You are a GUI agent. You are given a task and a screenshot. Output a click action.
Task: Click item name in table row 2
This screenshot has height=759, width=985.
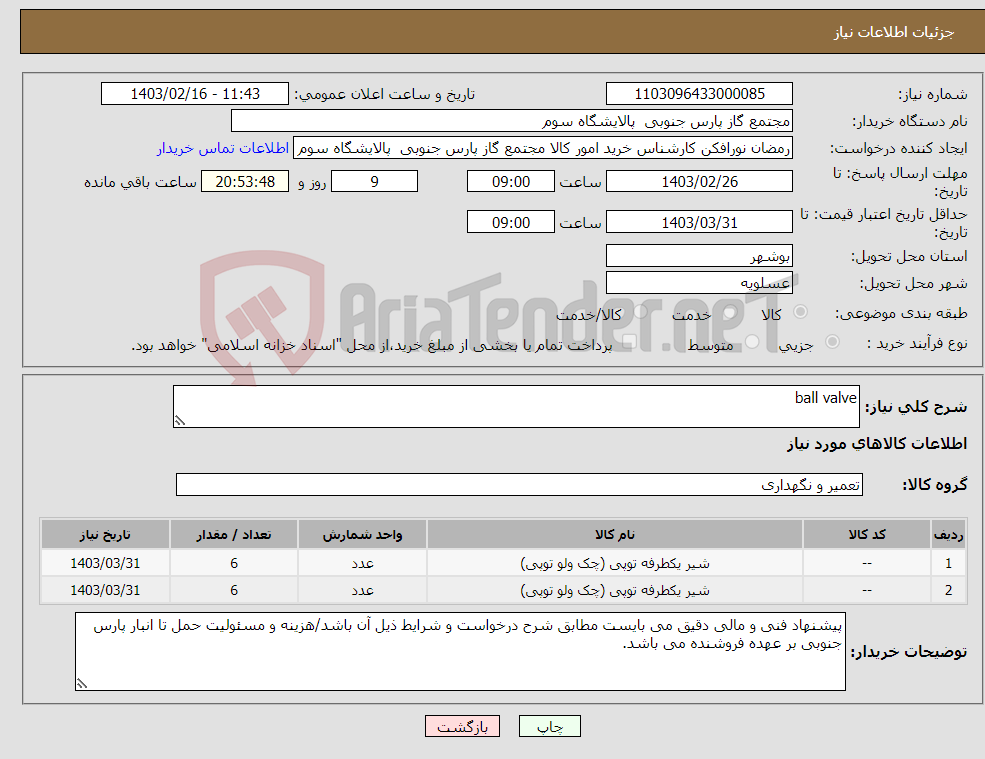coord(615,590)
